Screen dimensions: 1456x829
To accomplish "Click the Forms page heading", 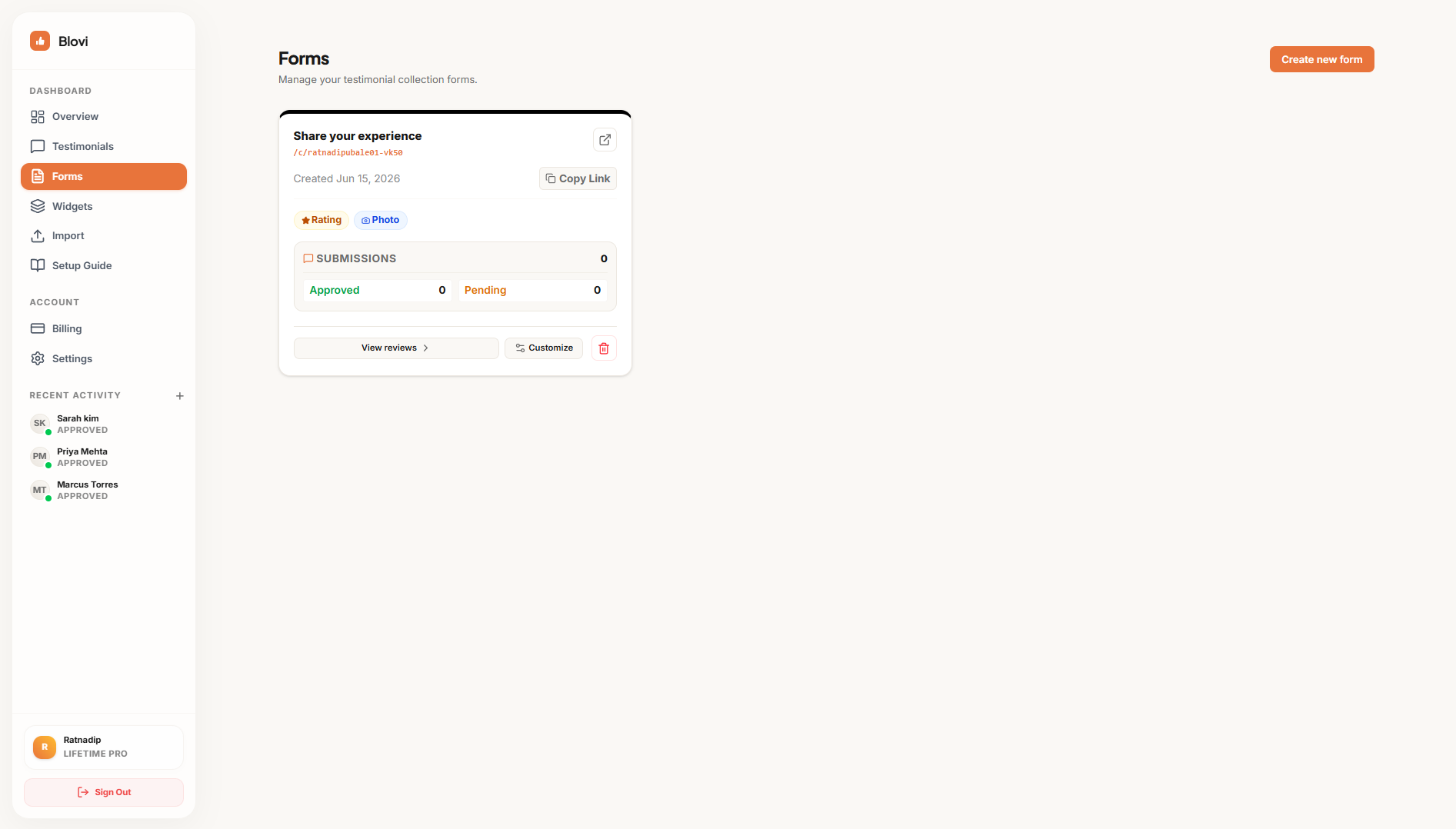I will tap(304, 58).
